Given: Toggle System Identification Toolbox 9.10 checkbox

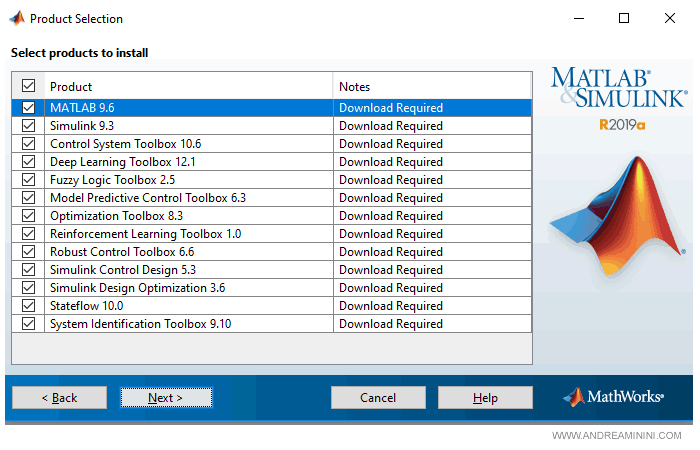Looking at the screenshot, I should click(29, 323).
